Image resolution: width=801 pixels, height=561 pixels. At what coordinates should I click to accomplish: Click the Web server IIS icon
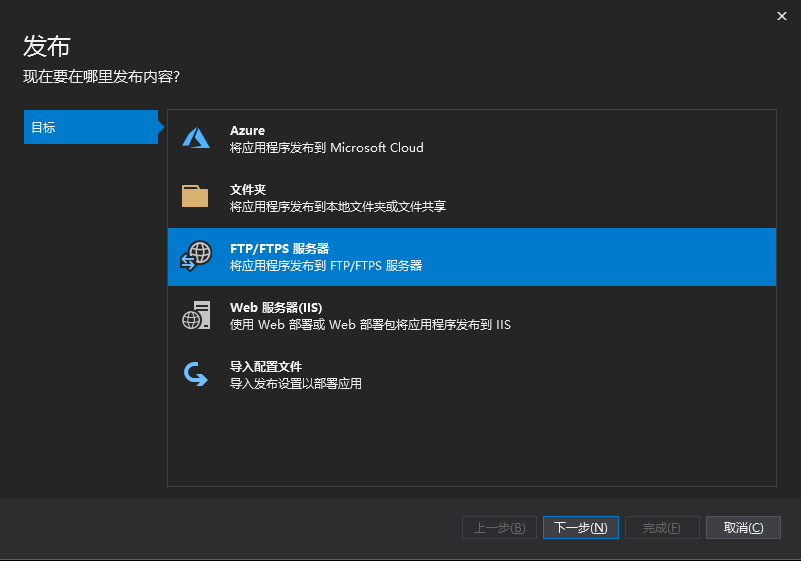[196, 315]
